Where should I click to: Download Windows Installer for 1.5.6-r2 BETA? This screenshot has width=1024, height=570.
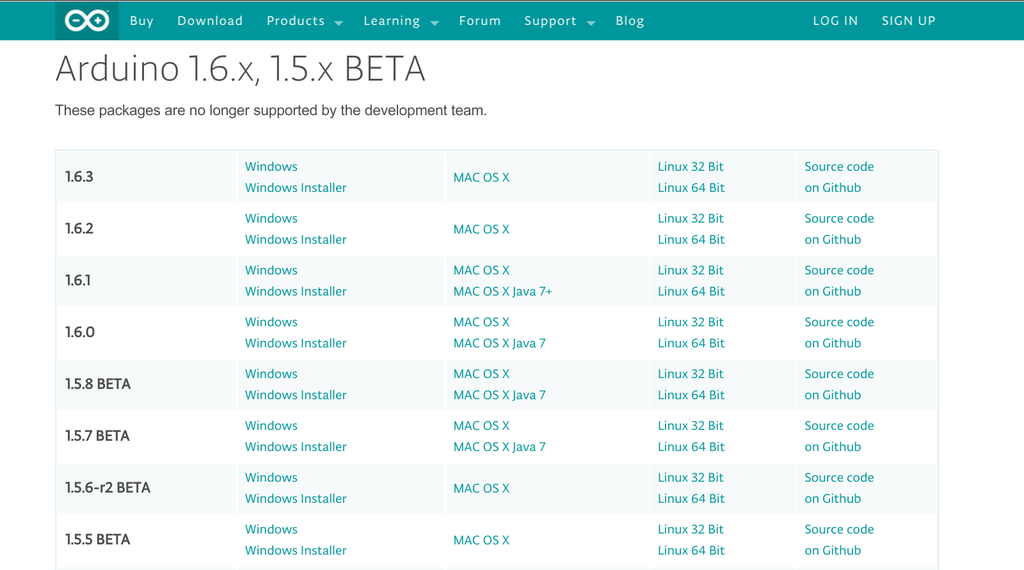point(296,498)
